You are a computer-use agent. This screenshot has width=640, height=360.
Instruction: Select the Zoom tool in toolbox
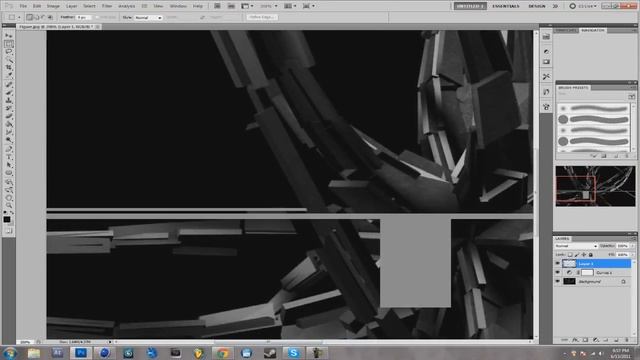coord(9,206)
